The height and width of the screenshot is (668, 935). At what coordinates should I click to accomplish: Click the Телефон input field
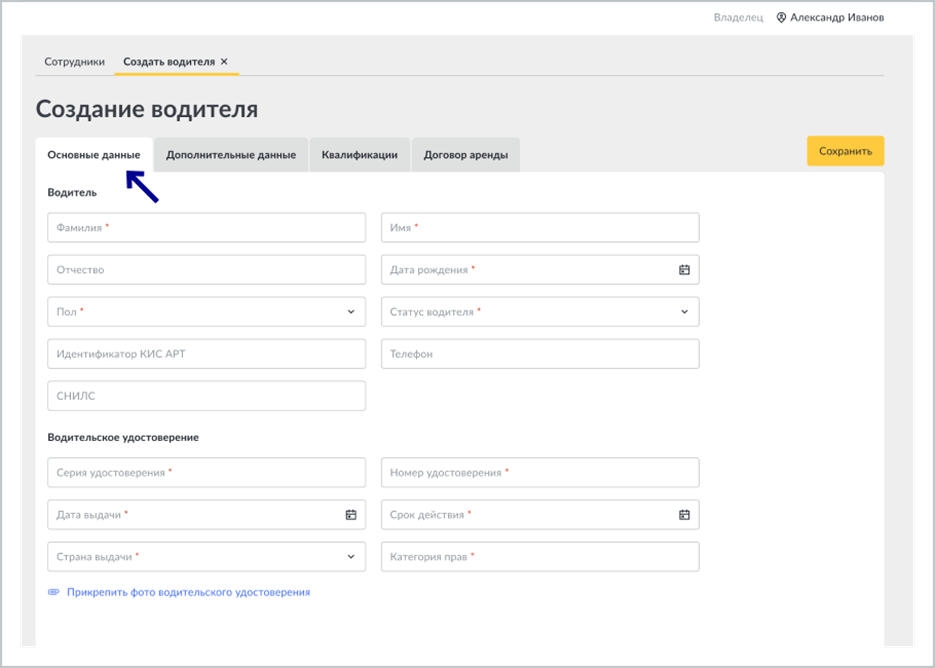click(x=540, y=354)
